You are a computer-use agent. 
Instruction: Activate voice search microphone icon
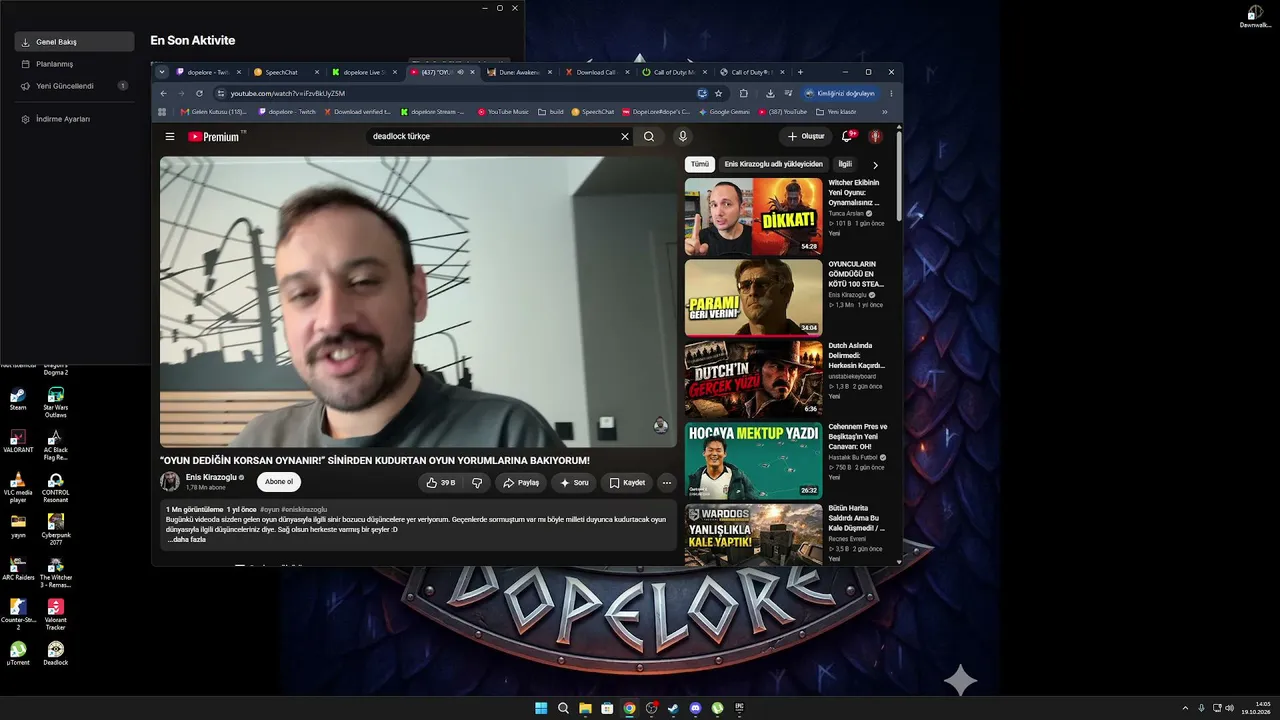683,136
